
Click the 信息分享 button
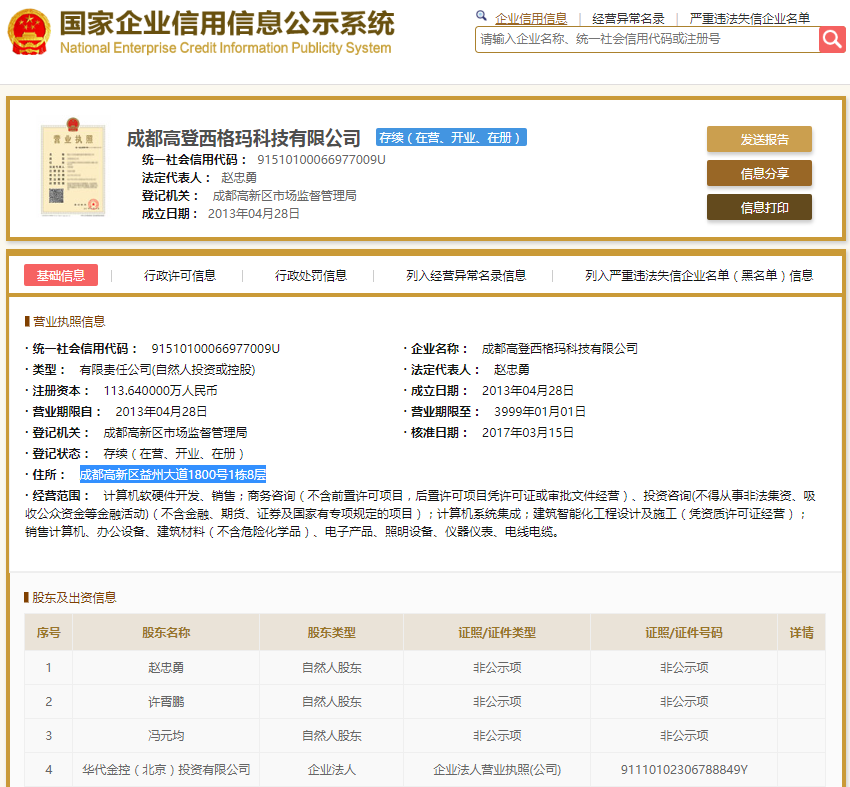(759, 173)
